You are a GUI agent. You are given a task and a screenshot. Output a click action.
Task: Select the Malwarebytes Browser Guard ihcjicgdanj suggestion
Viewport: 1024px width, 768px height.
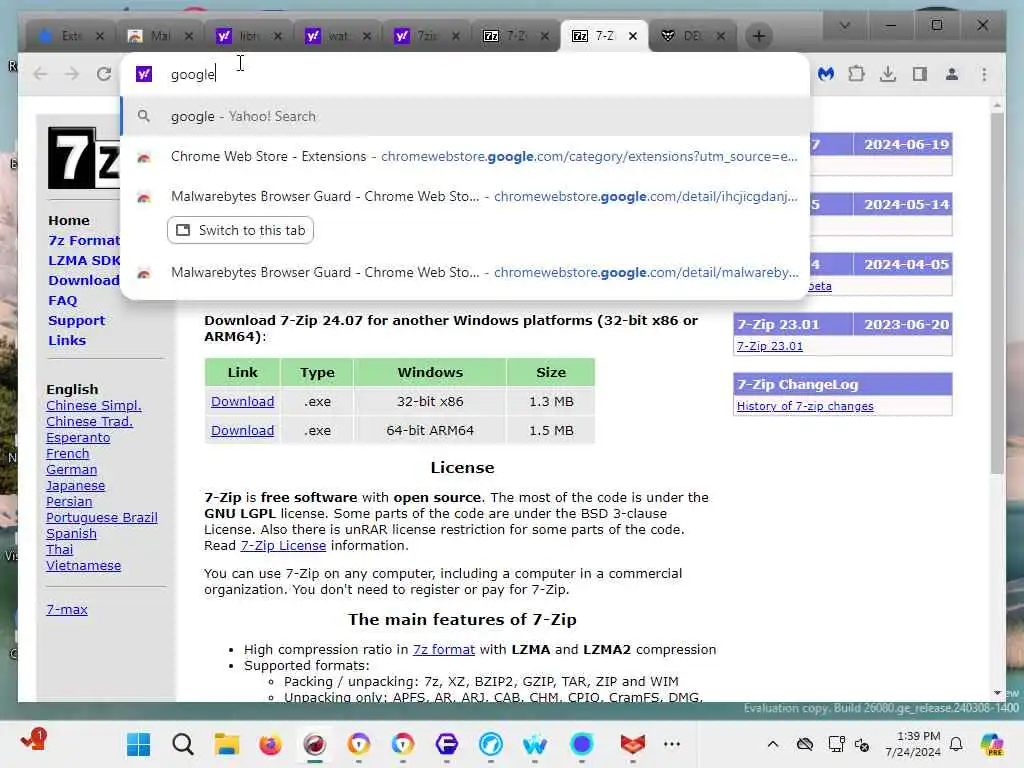pos(465,197)
